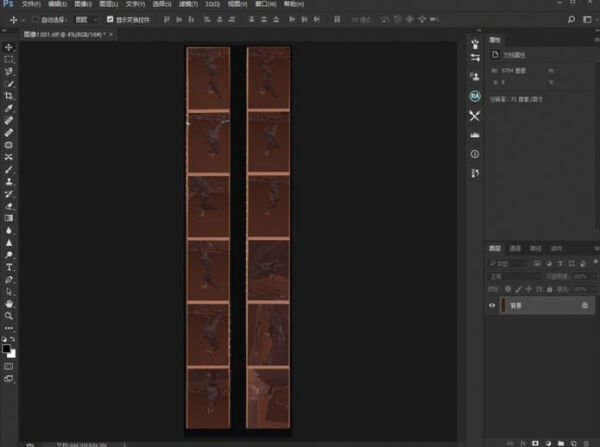Click the 背景 layer thumbnail
The height and width of the screenshot is (447, 600).
click(x=504, y=306)
